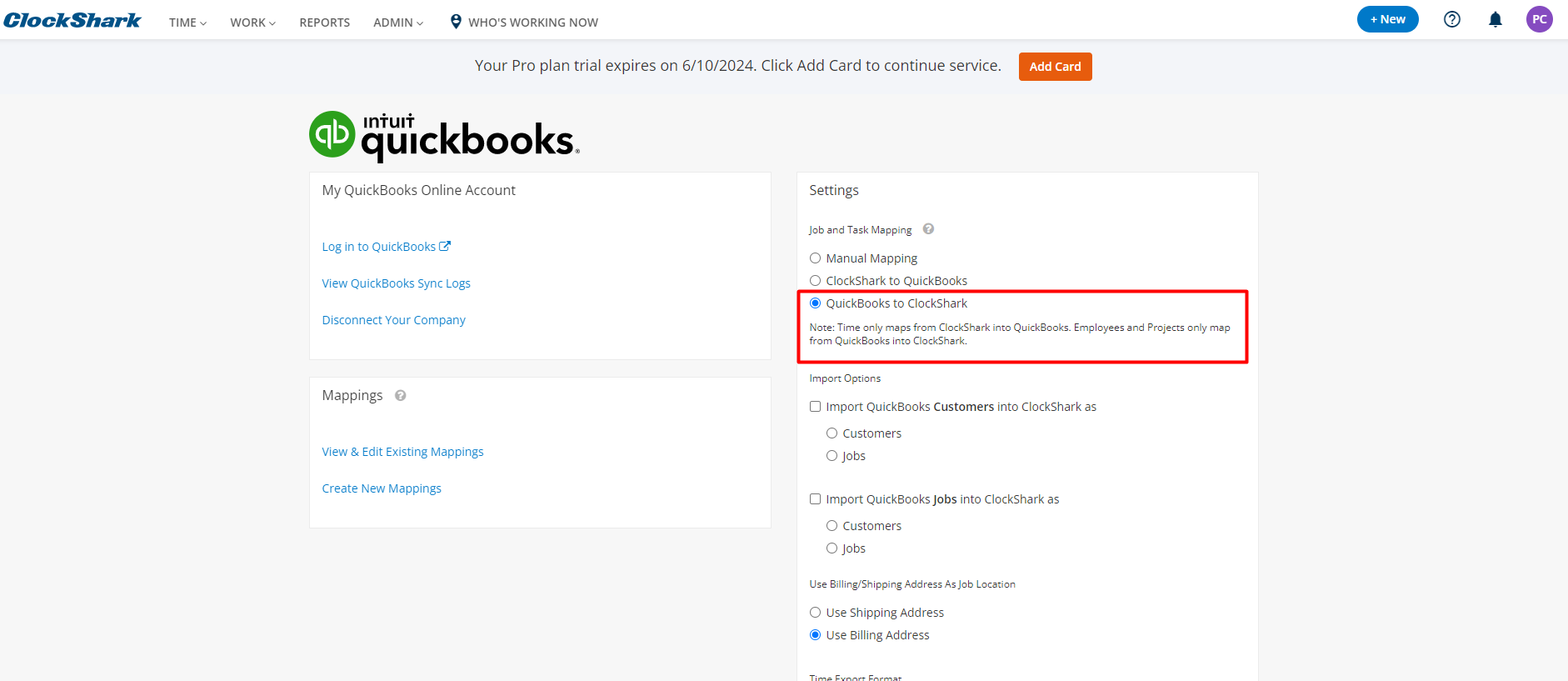The image size is (1568, 681).
Task: Choose Customers under Import QuickBooks Customers
Action: tap(831, 433)
